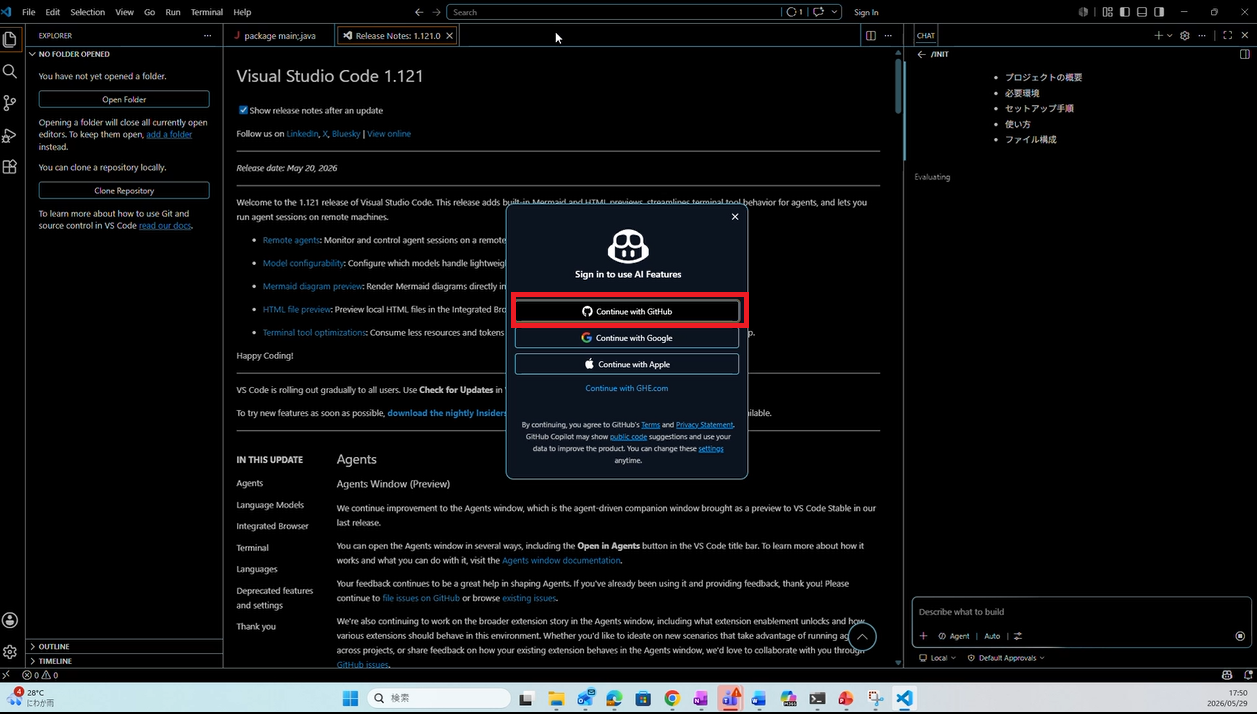Click the release notes vertical scrollbar

[x=898, y=88]
